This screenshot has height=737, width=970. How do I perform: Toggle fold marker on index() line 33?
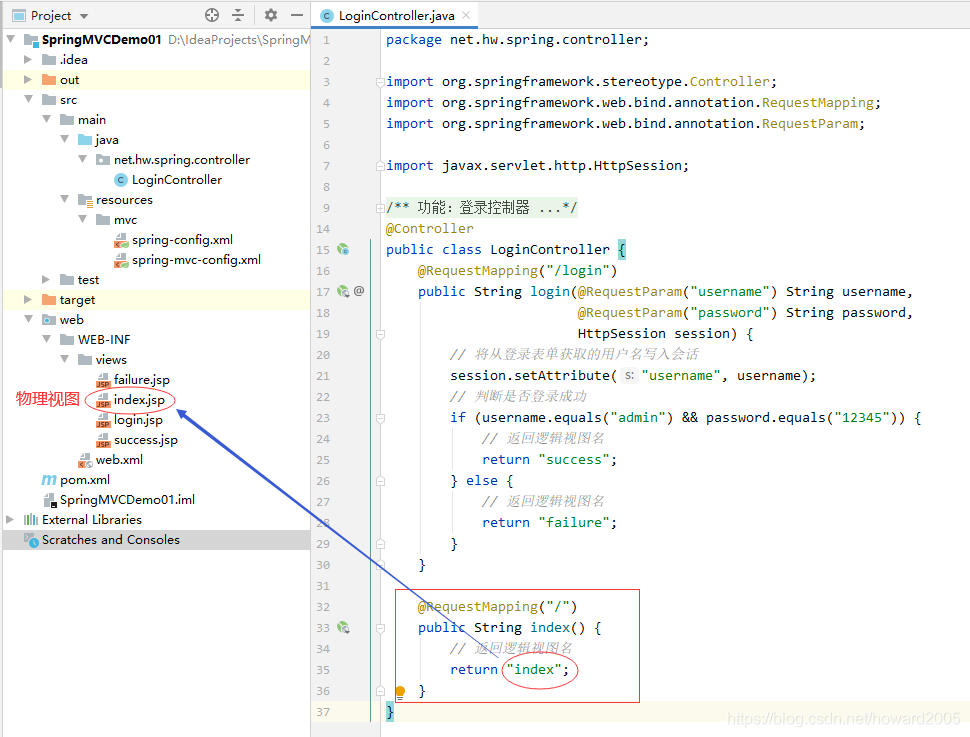(380, 628)
